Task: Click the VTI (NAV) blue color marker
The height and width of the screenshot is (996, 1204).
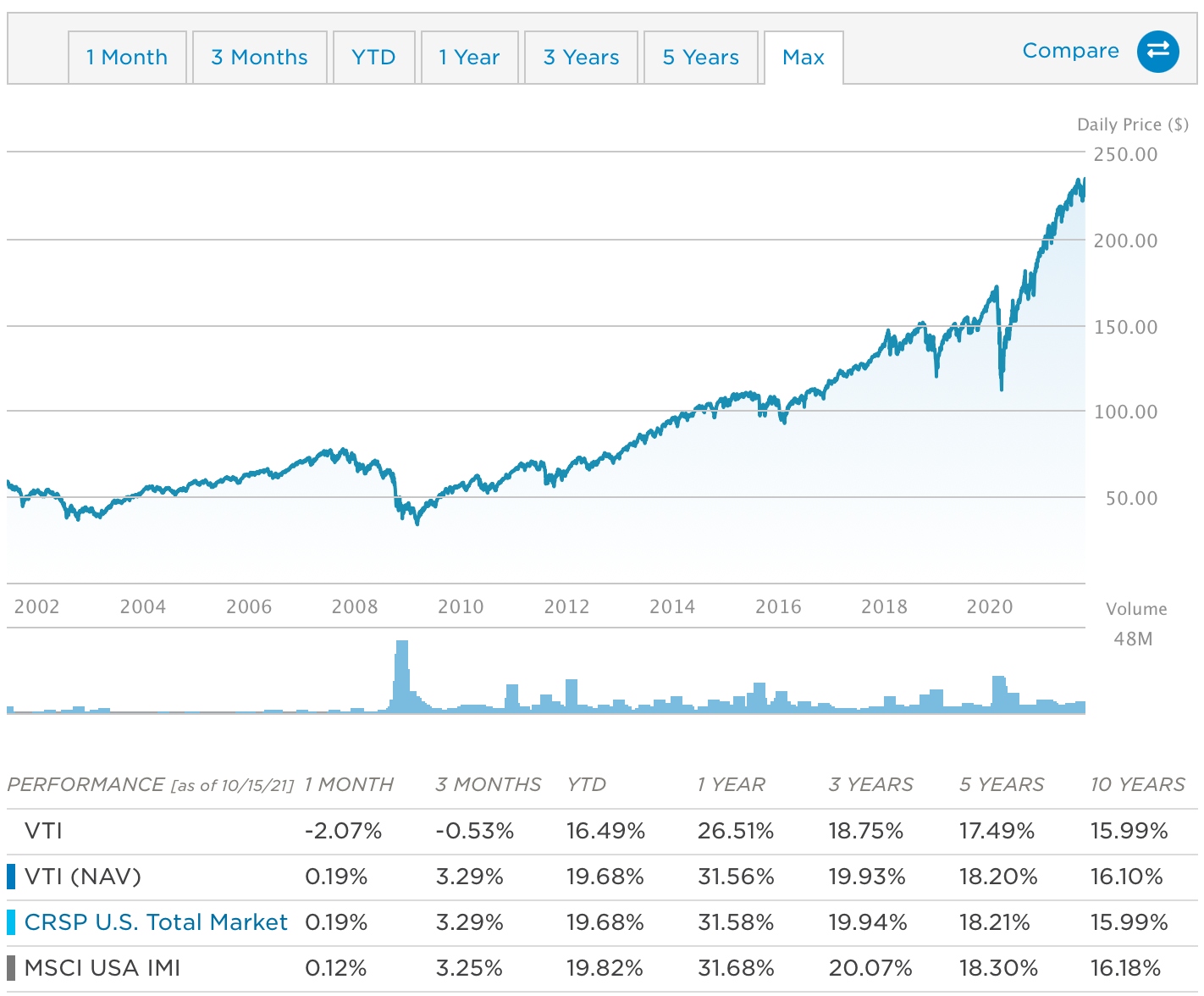Action: click(11, 877)
